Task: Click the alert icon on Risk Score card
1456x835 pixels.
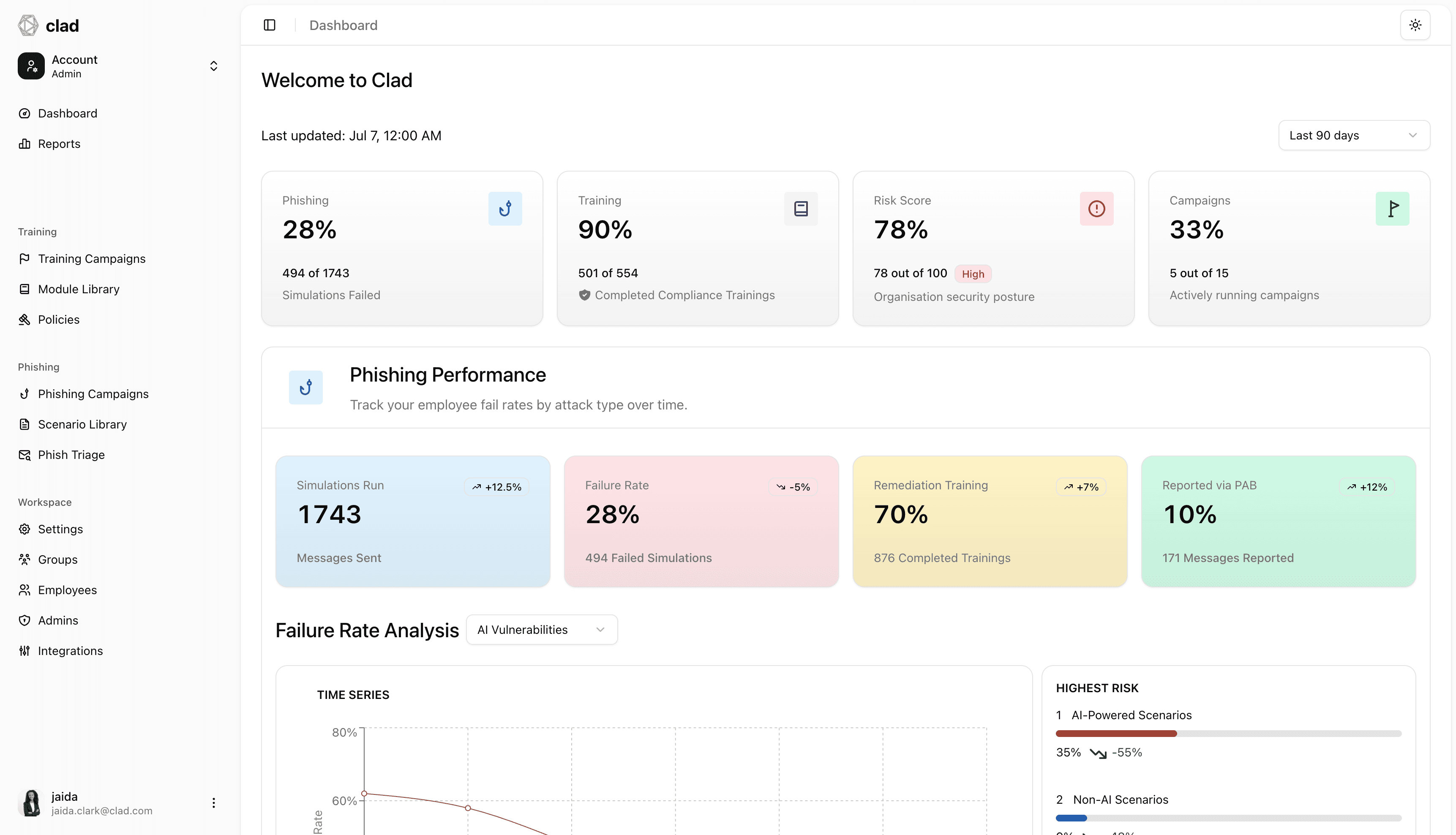Action: [x=1096, y=209]
